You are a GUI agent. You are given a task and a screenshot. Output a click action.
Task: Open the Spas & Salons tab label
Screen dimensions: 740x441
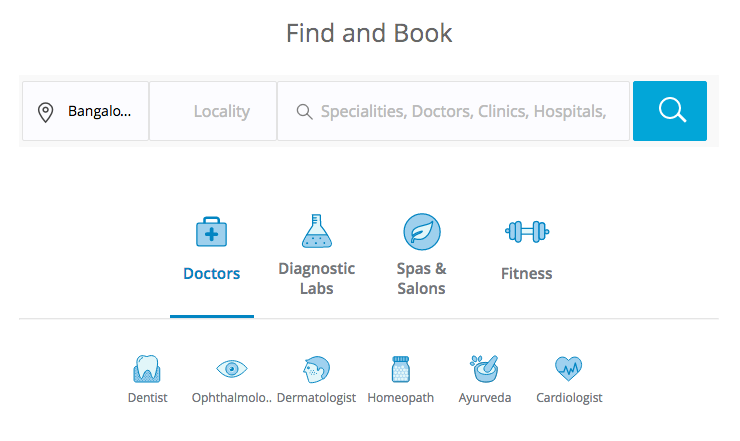(x=421, y=278)
